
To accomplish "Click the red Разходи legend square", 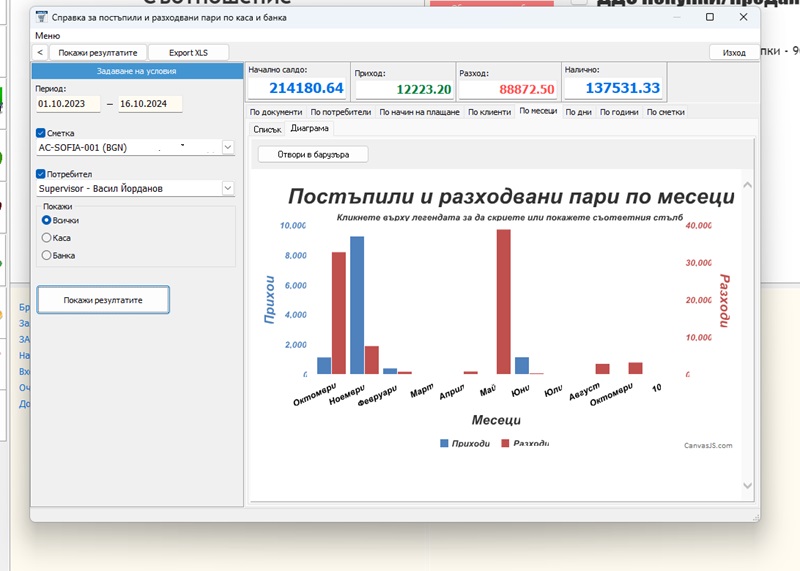I will point(505,443).
